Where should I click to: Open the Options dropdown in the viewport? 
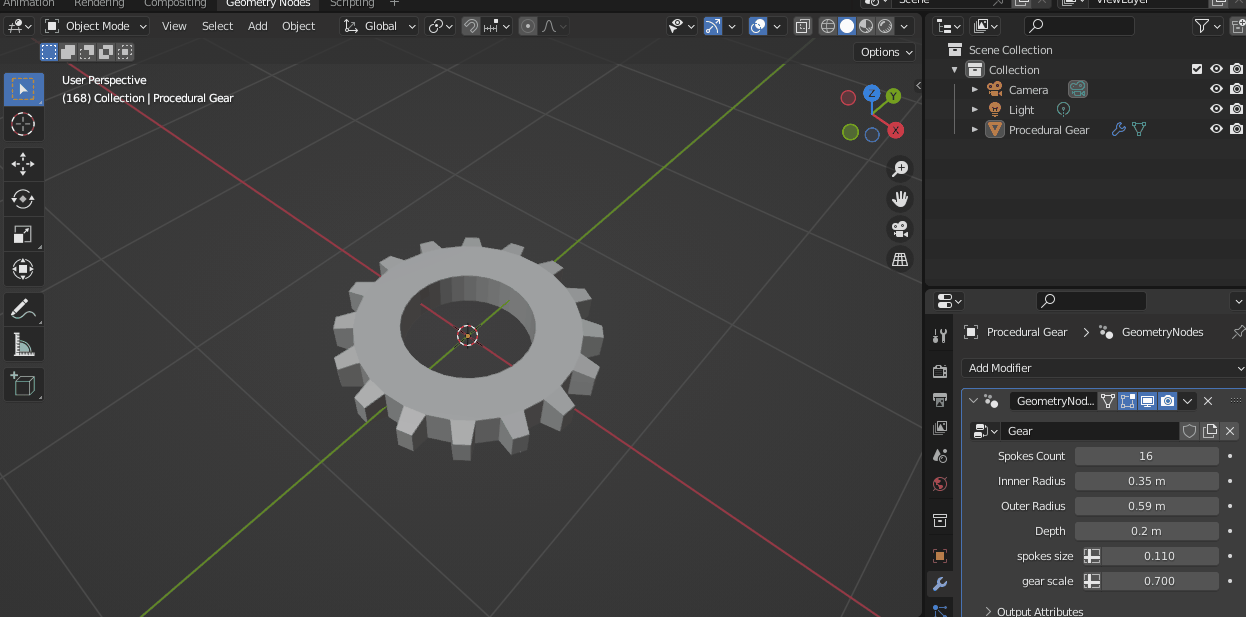[x=886, y=52]
